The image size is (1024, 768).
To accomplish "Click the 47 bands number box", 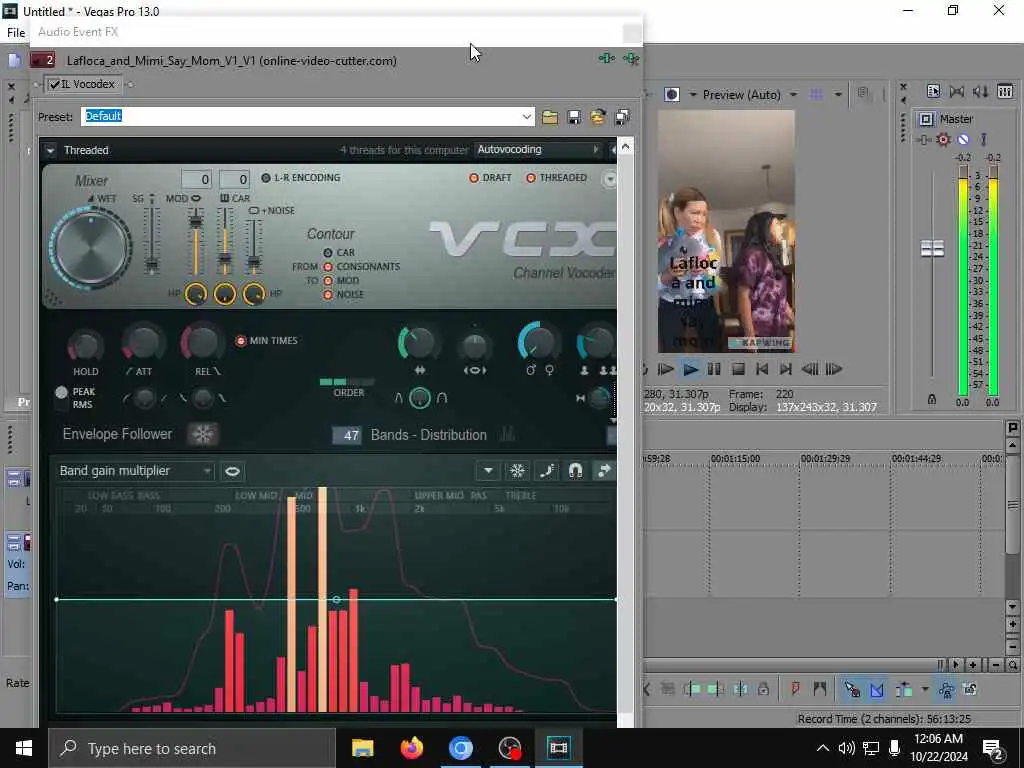I will (347, 435).
